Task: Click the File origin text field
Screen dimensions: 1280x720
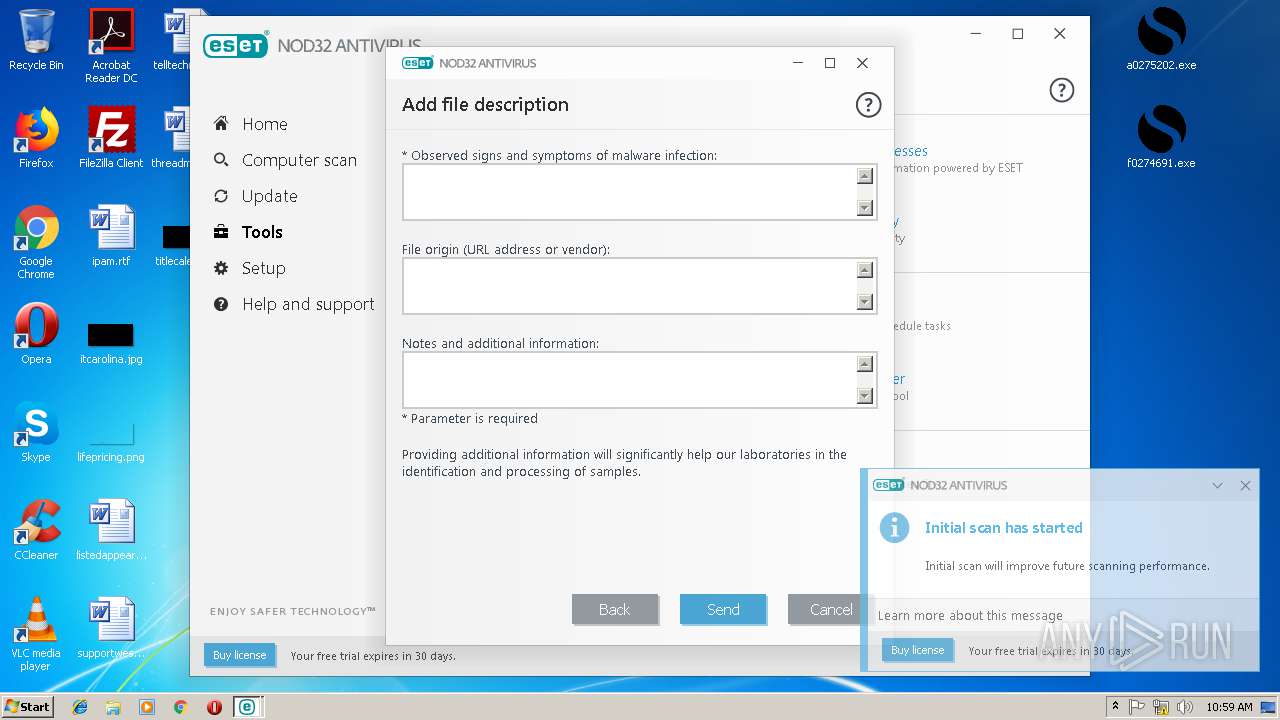Action: [x=640, y=286]
